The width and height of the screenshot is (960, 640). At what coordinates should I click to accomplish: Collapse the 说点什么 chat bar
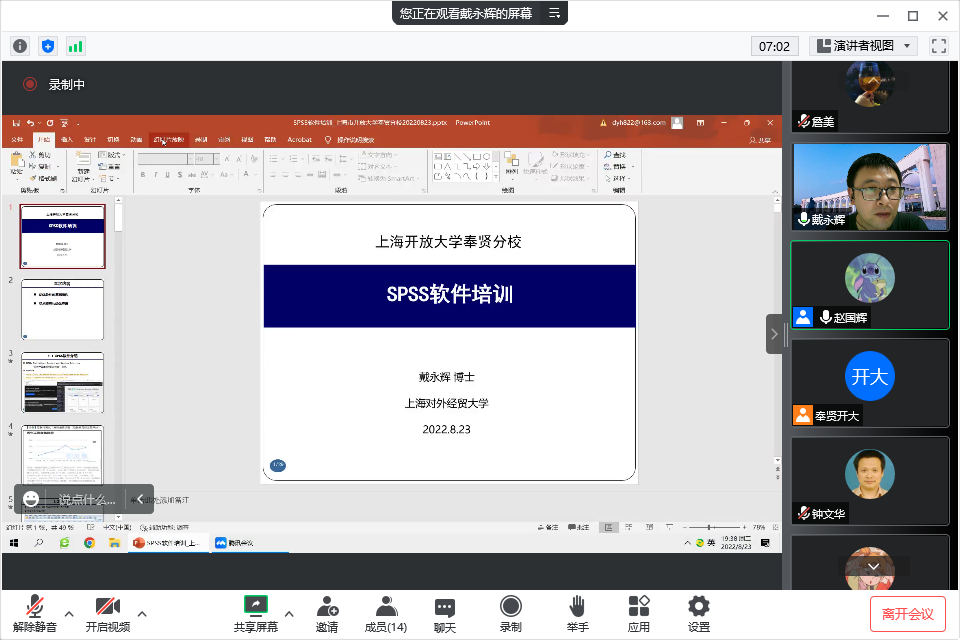tap(140, 499)
